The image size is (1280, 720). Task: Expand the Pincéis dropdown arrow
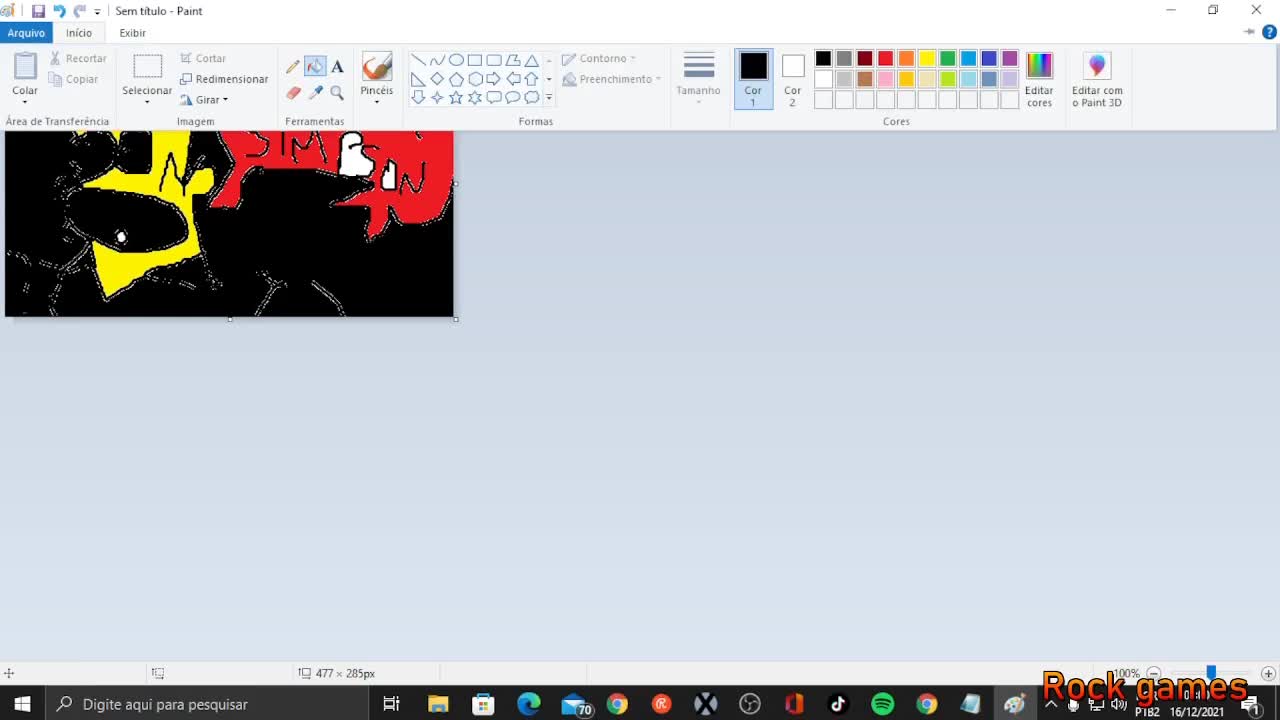point(377,102)
